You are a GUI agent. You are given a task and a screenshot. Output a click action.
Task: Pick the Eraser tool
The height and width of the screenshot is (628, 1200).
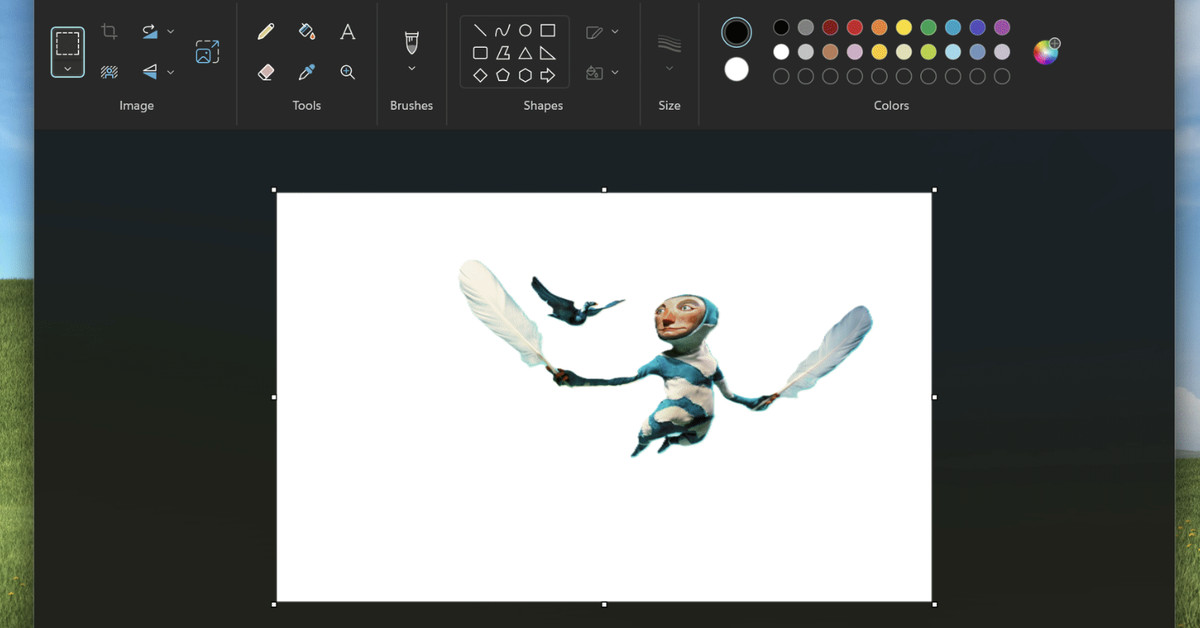click(x=264, y=71)
